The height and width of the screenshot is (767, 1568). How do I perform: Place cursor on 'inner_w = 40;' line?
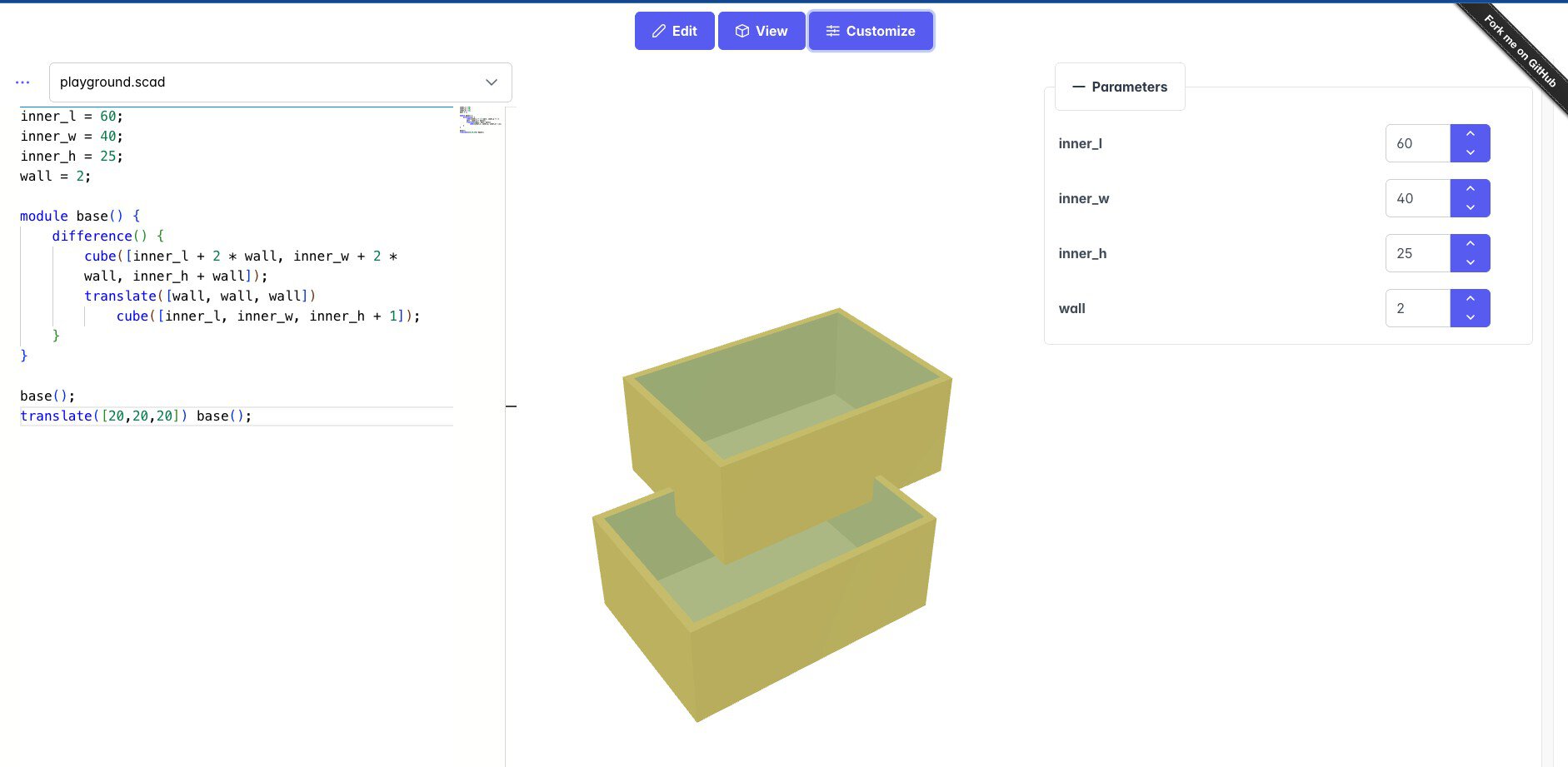(72, 136)
